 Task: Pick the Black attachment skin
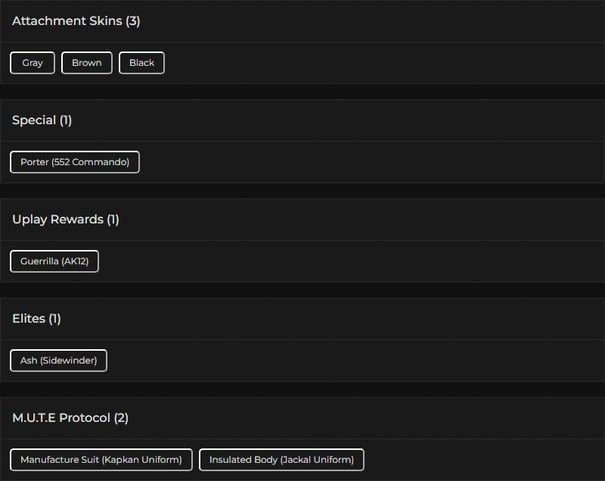point(142,63)
